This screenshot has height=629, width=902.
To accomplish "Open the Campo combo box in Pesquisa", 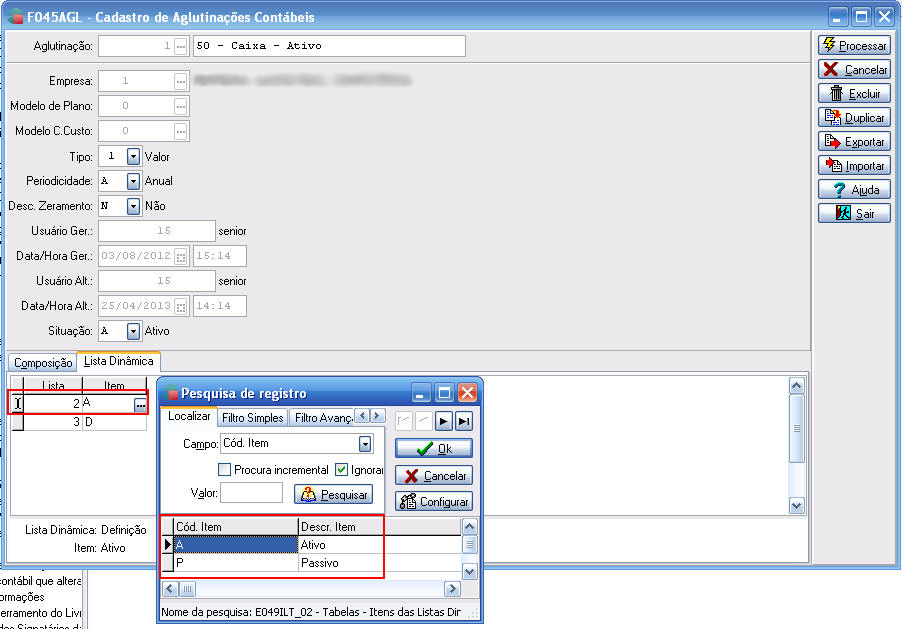I will 365,444.
